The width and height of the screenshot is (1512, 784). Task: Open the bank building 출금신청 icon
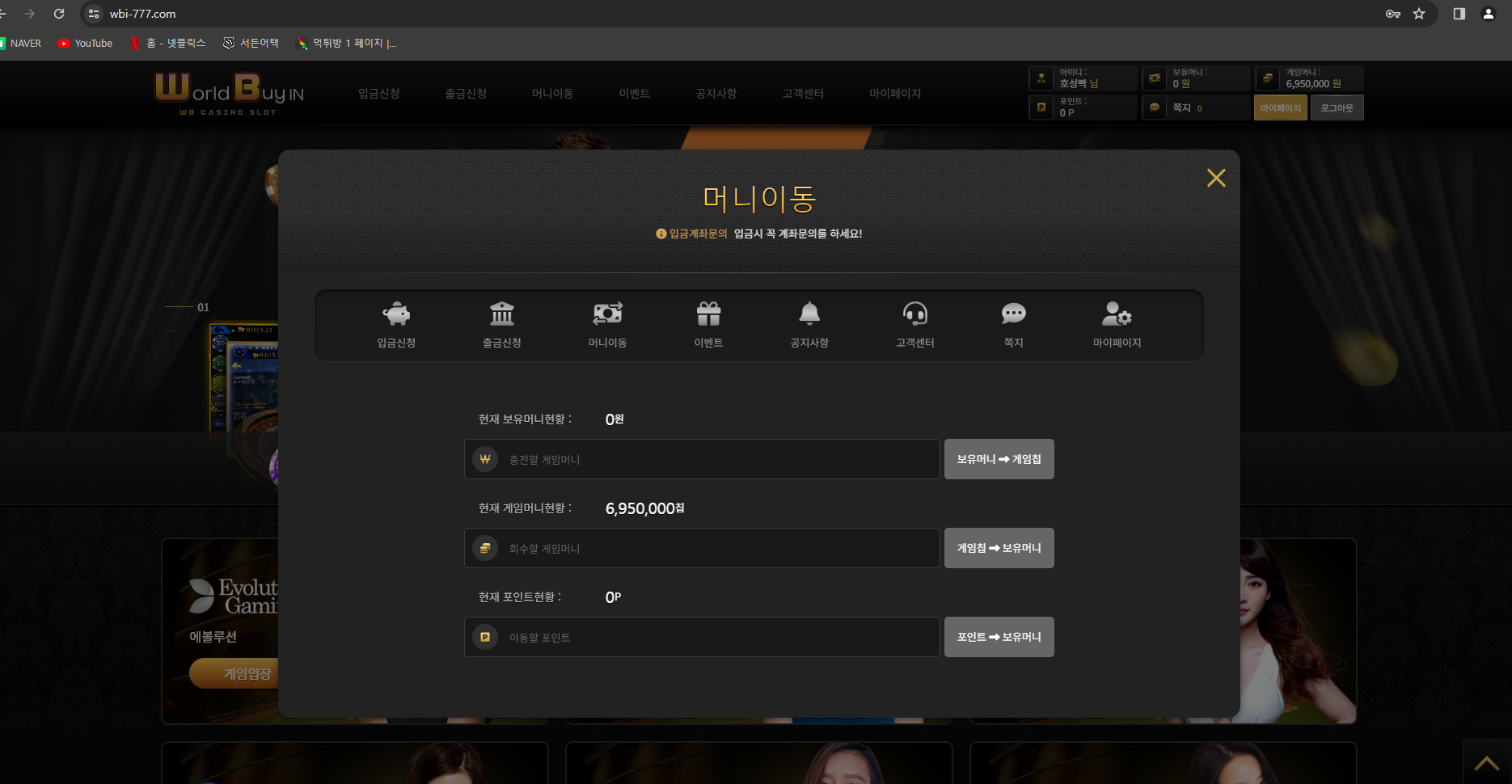click(x=501, y=314)
